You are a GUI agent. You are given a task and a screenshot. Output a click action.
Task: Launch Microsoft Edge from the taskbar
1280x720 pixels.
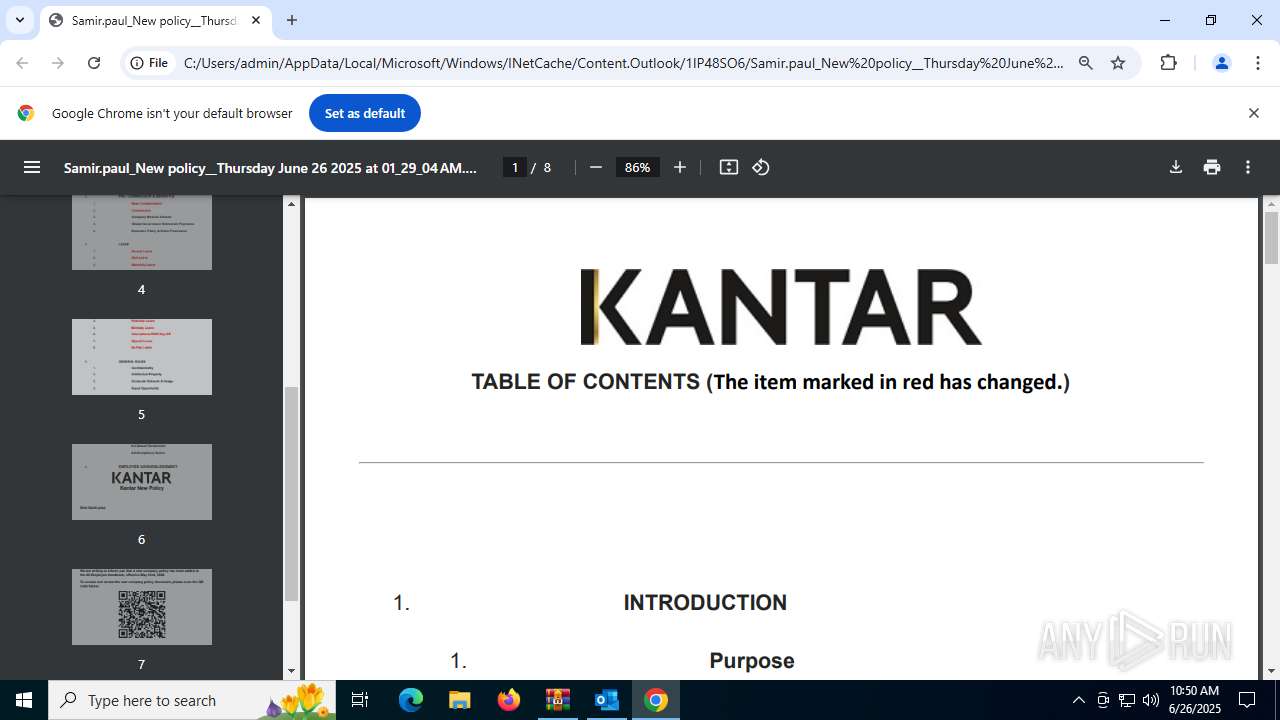point(411,700)
